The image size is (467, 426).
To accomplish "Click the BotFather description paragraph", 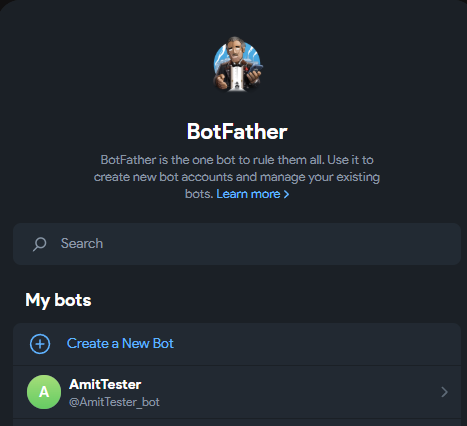I will click(x=237, y=177).
